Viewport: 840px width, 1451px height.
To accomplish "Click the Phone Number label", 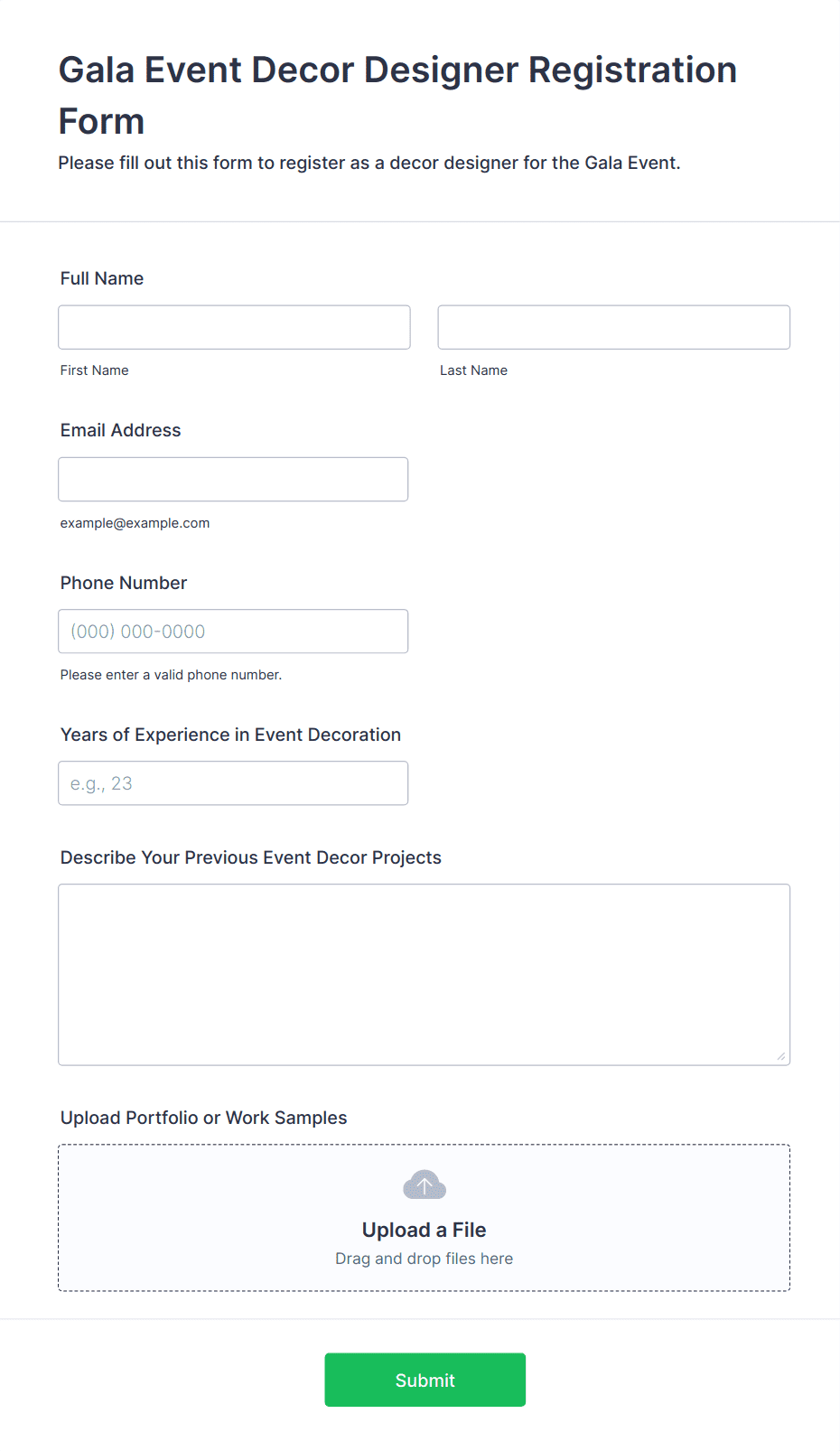I will tap(124, 583).
